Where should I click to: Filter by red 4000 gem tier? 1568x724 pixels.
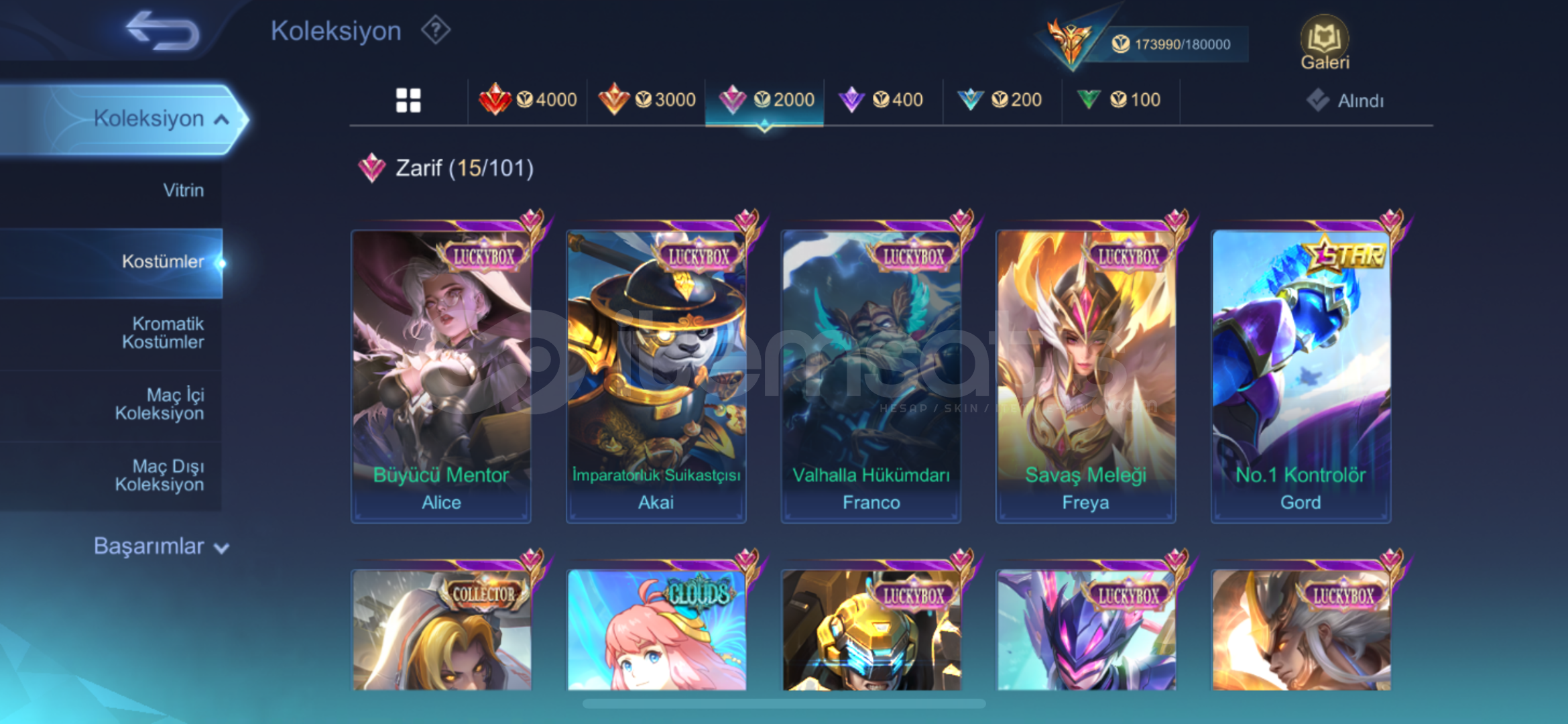tap(528, 100)
